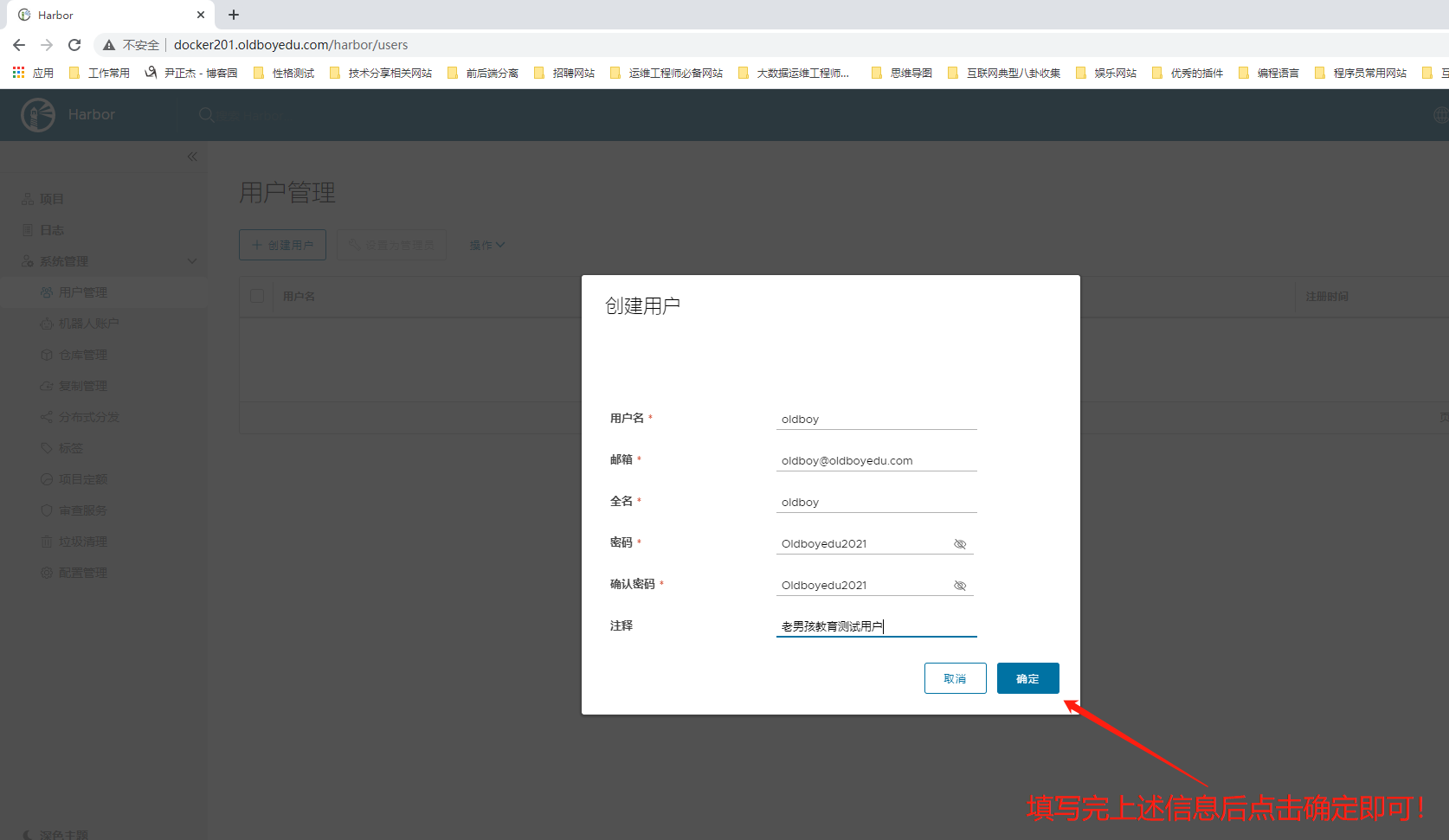Screen dimensions: 1449x840
Task: Click the 用户名 input field
Action: 876,420
